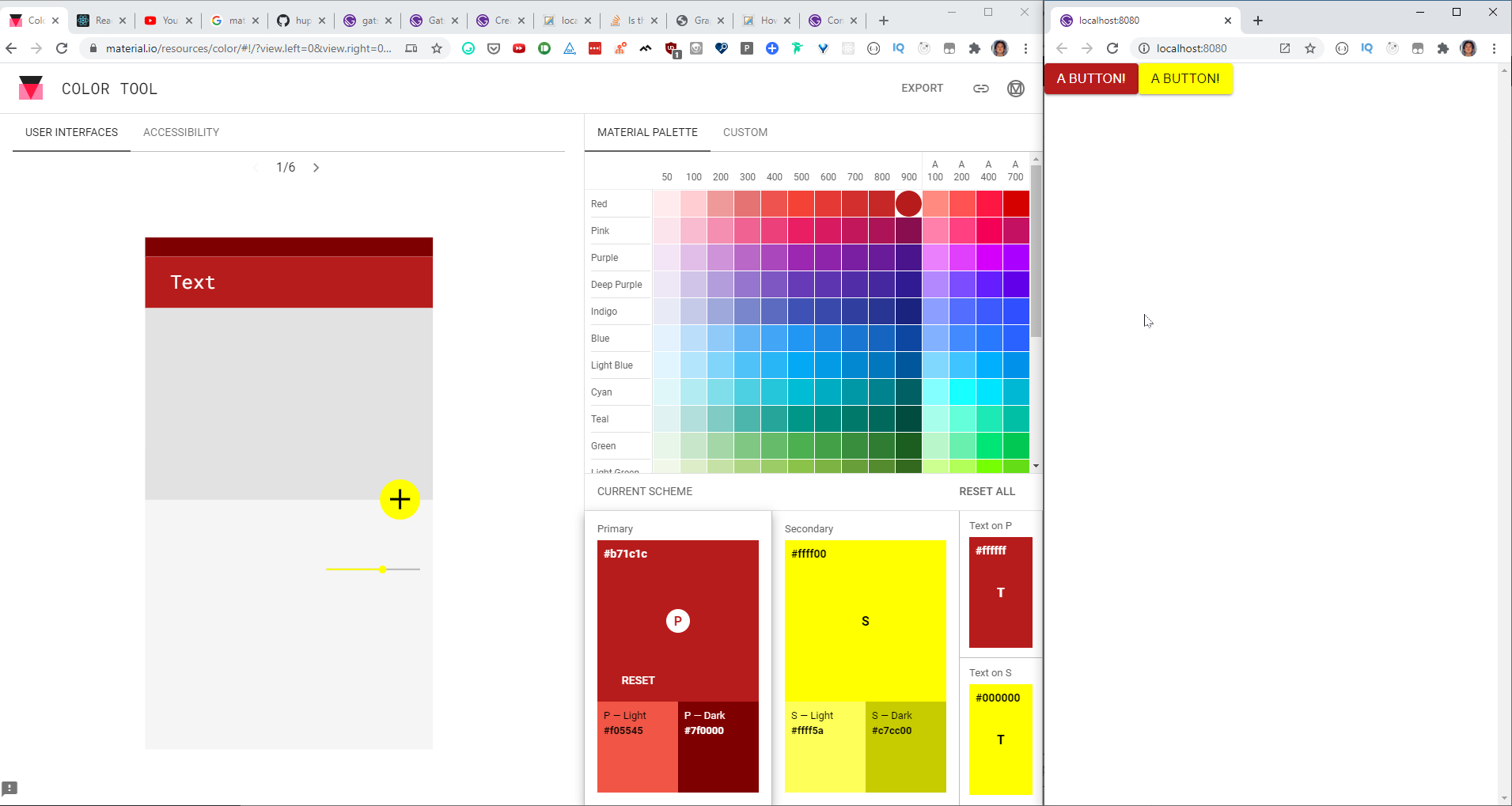Open the Material Design logo menu
The height and width of the screenshot is (806, 1512).
pos(1016,89)
